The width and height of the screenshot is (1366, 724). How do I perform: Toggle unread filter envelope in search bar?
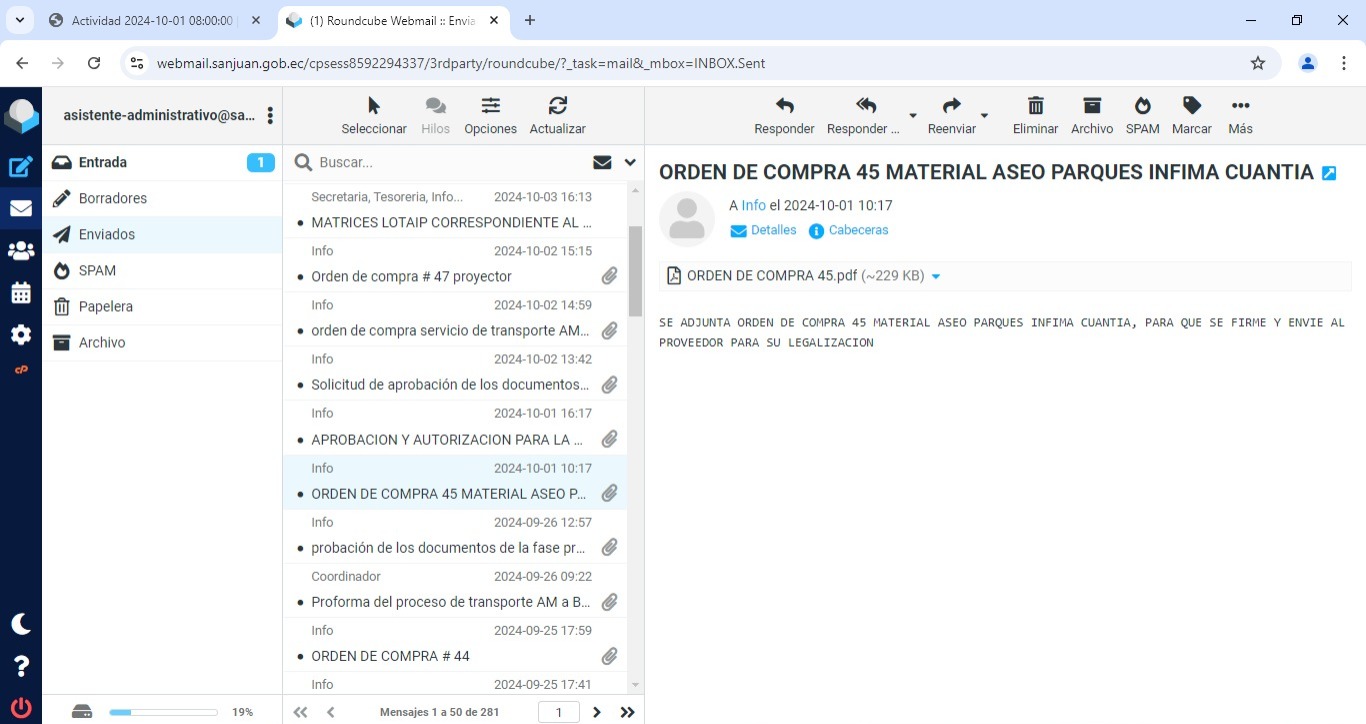pyautogui.click(x=602, y=162)
